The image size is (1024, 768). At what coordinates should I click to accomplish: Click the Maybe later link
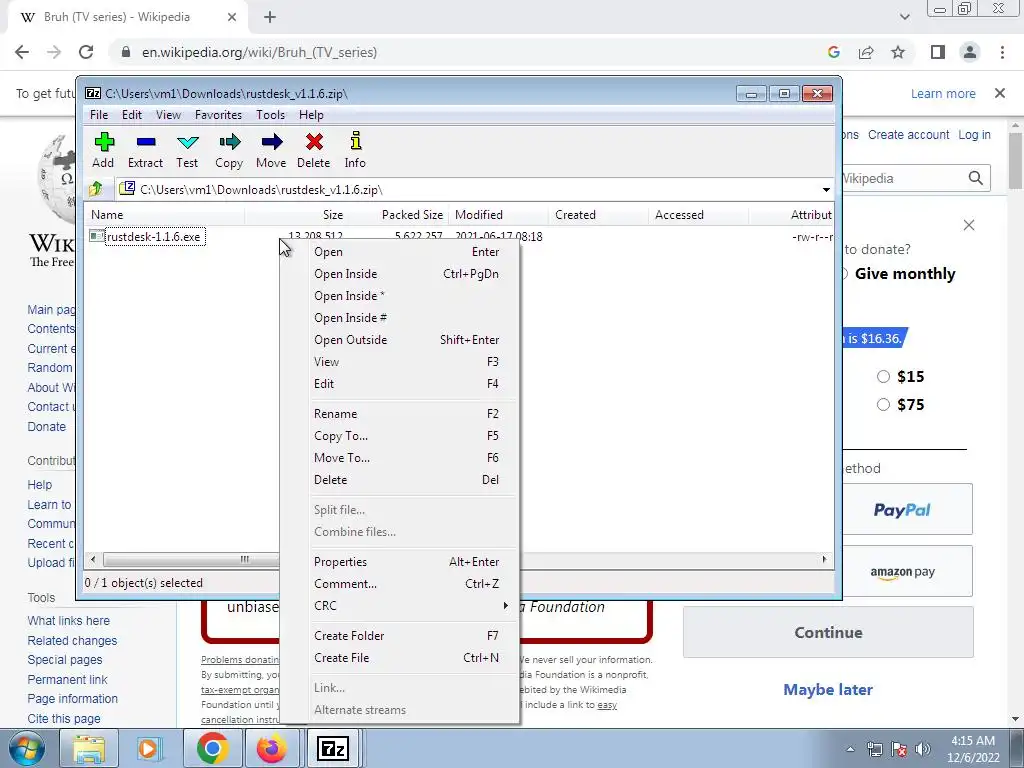[828, 690]
